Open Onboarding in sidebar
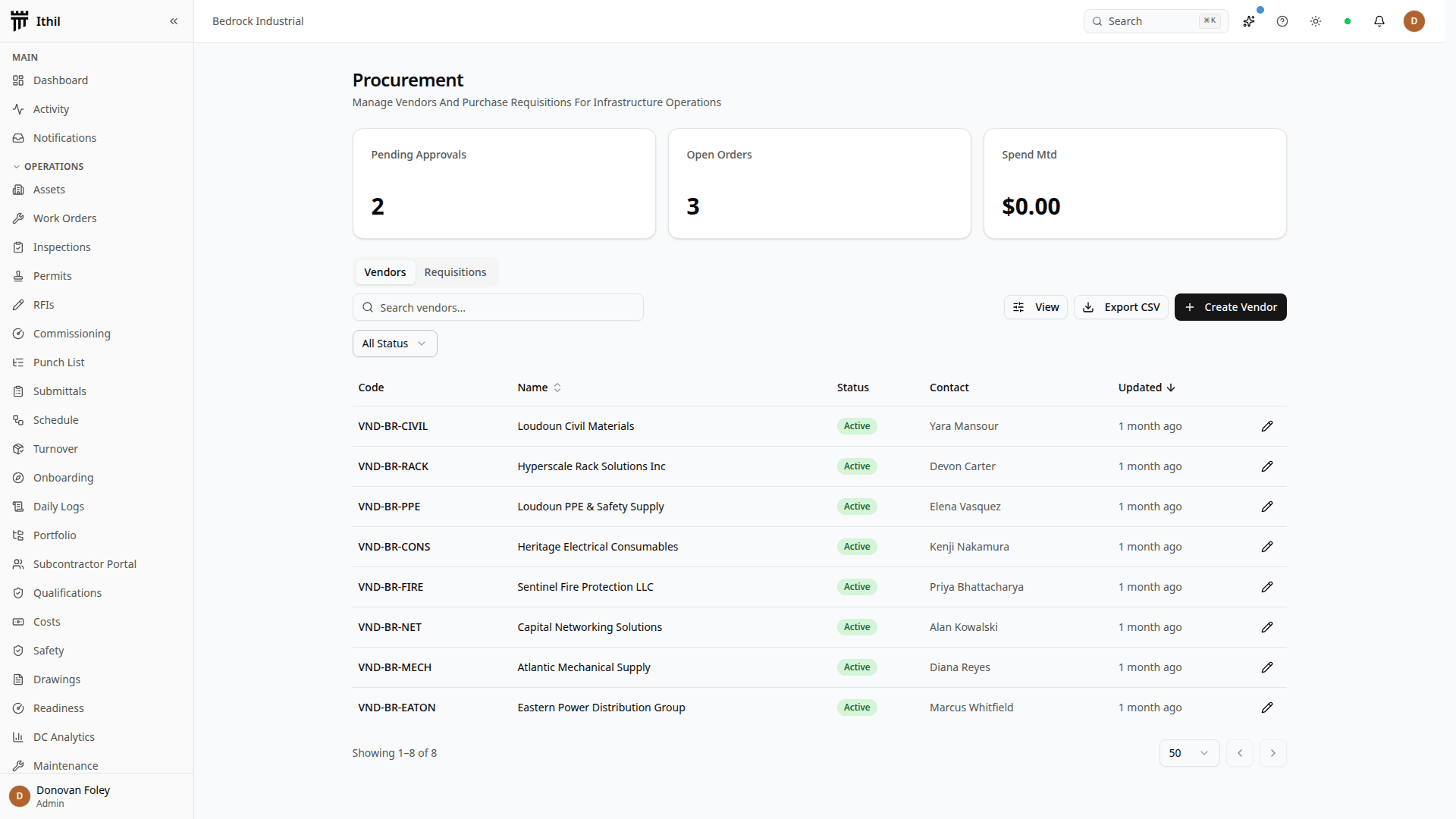 [x=96, y=478]
